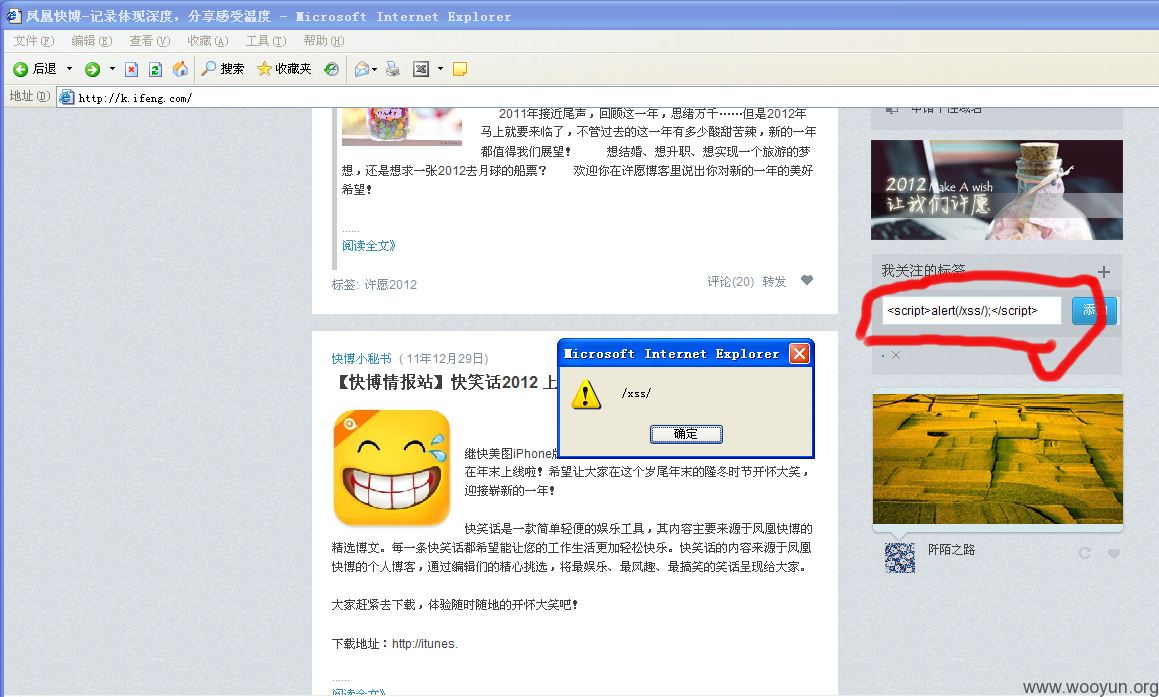Click the heart icon beside 阡陌之路
1159x697 pixels.
[1114, 553]
